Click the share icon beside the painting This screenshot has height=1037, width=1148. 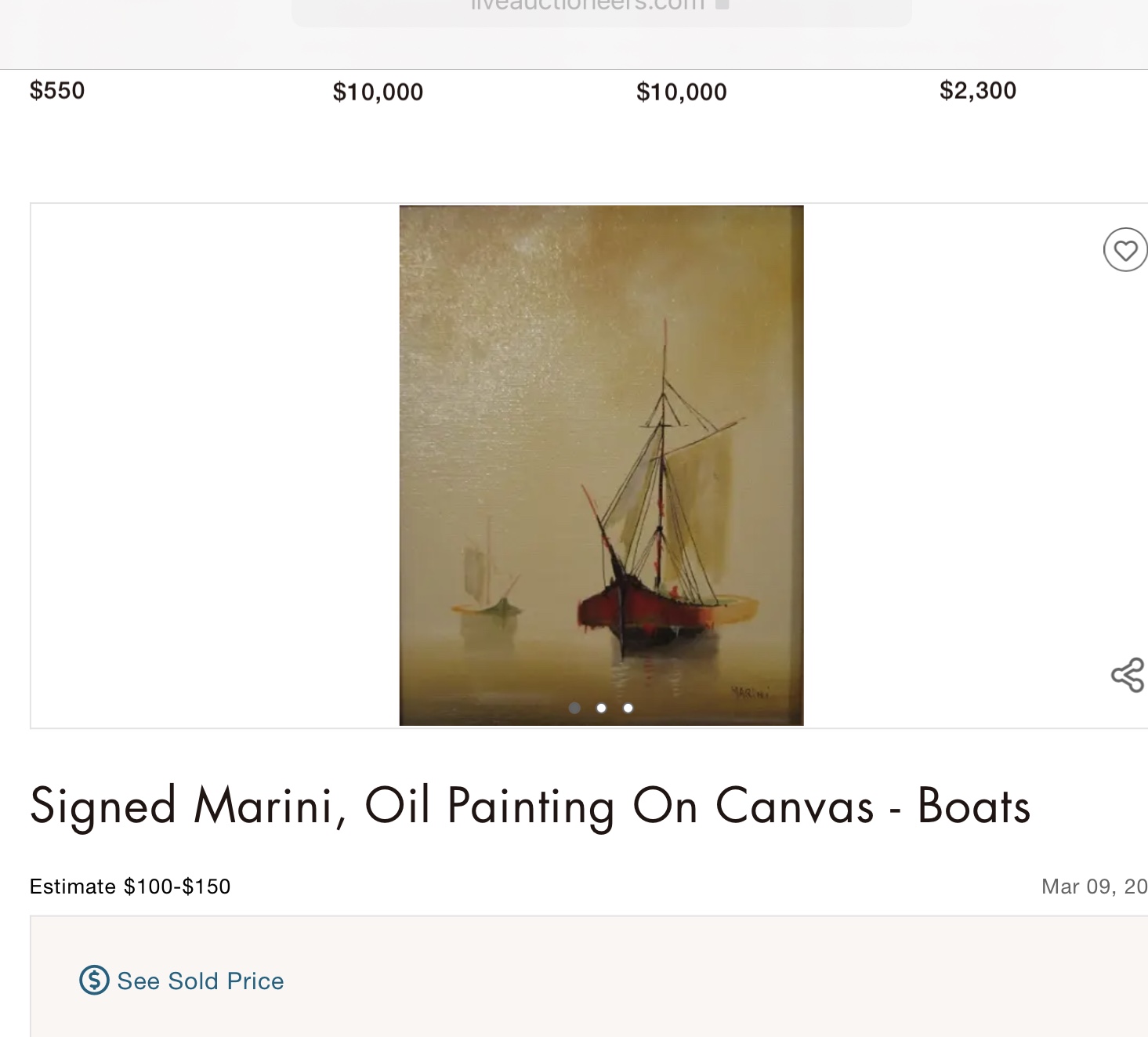(1128, 675)
